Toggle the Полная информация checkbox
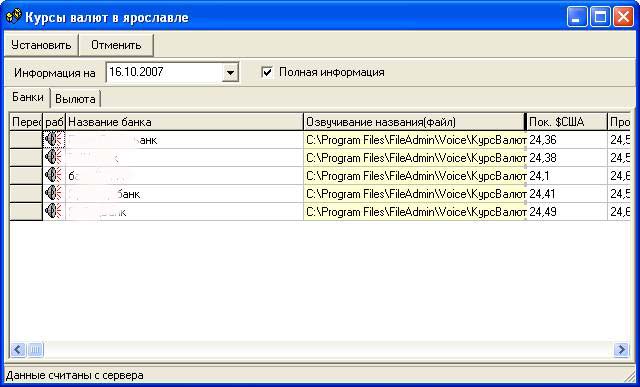This screenshot has width=640, height=387. click(x=267, y=73)
